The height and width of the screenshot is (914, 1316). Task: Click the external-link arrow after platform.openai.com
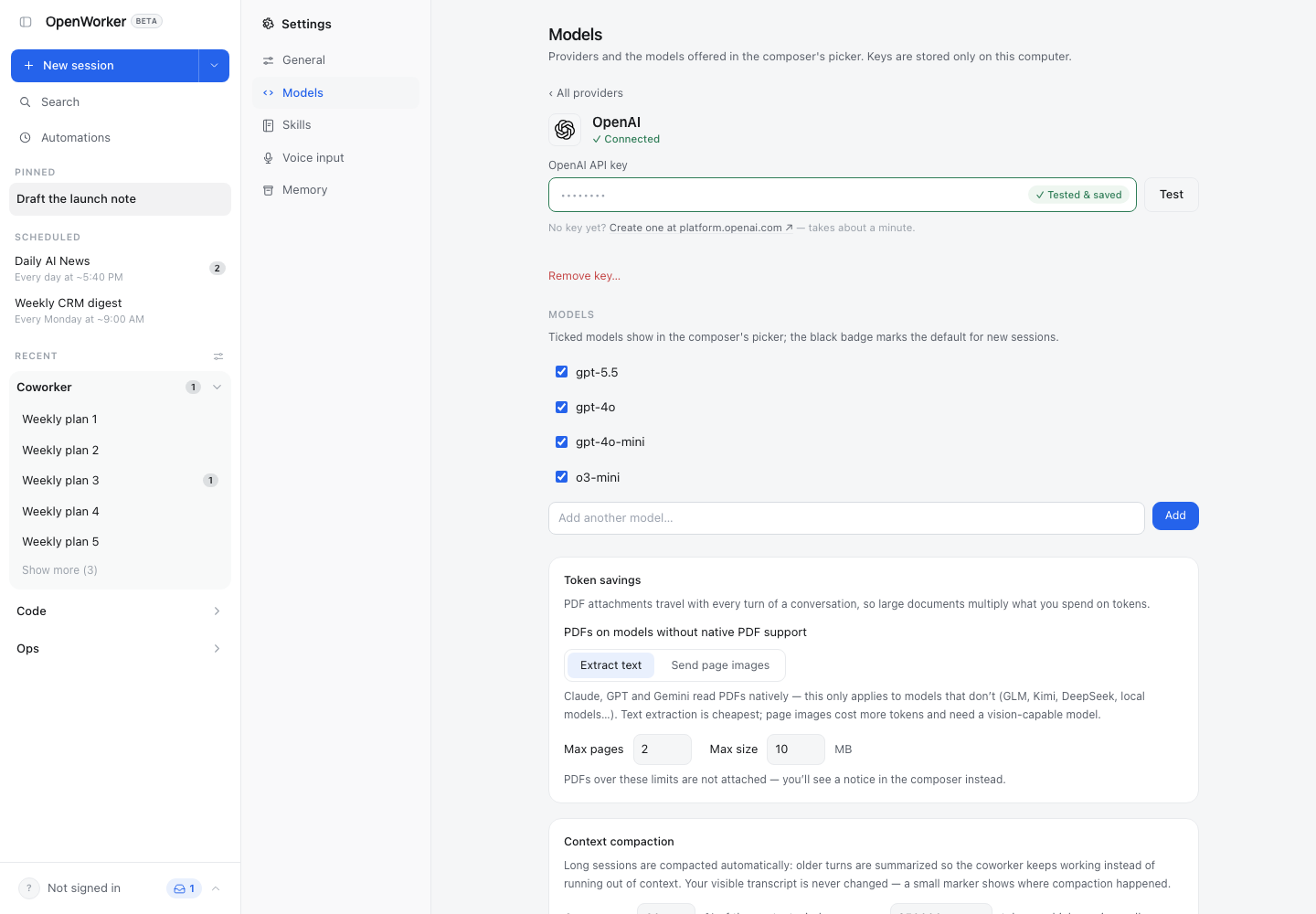pyautogui.click(x=789, y=228)
